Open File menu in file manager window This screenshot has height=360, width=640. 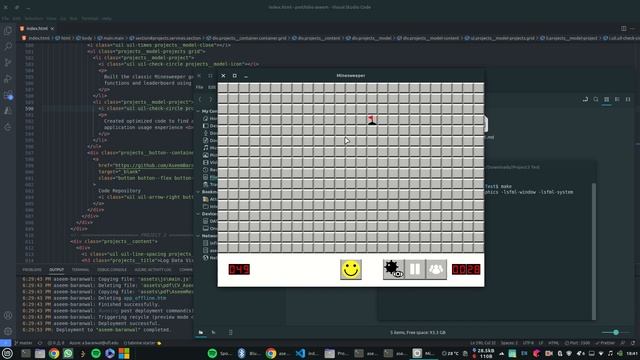199,87
